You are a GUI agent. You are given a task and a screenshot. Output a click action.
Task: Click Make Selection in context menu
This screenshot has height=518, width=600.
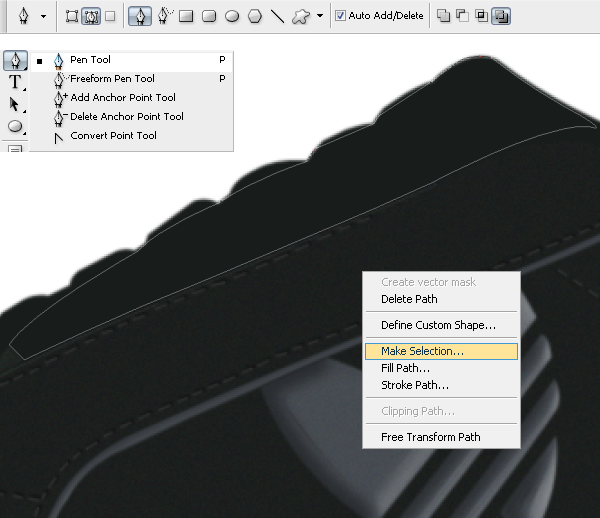click(x=441, y=351)
